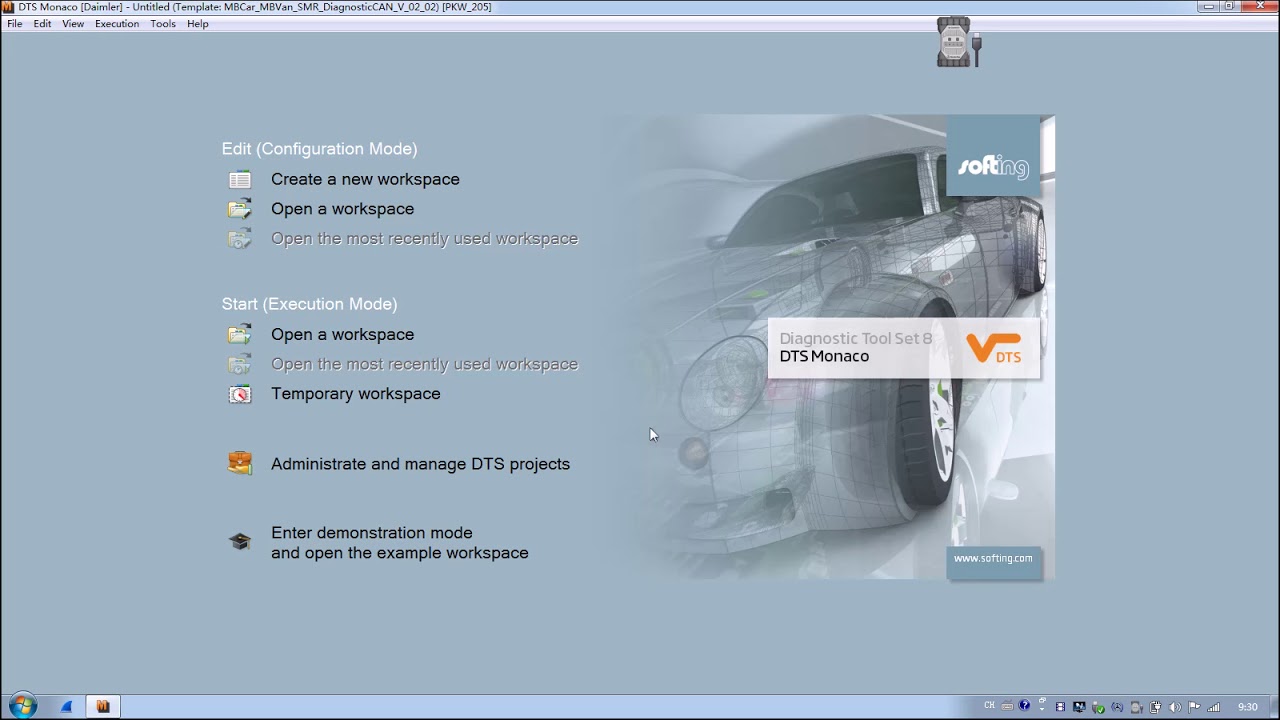Click the power plug battery tray icon

click(x=1155, y=707)
